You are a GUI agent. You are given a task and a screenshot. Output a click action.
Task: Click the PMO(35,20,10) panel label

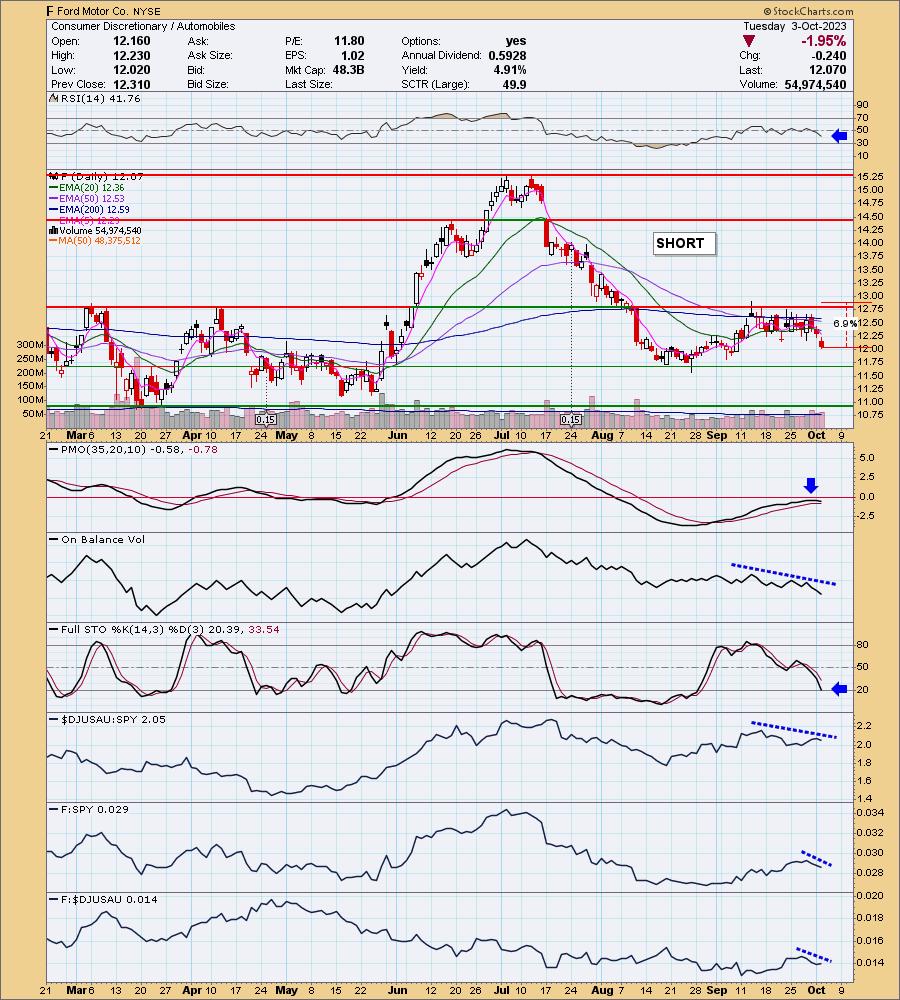(x=139, y=450)
